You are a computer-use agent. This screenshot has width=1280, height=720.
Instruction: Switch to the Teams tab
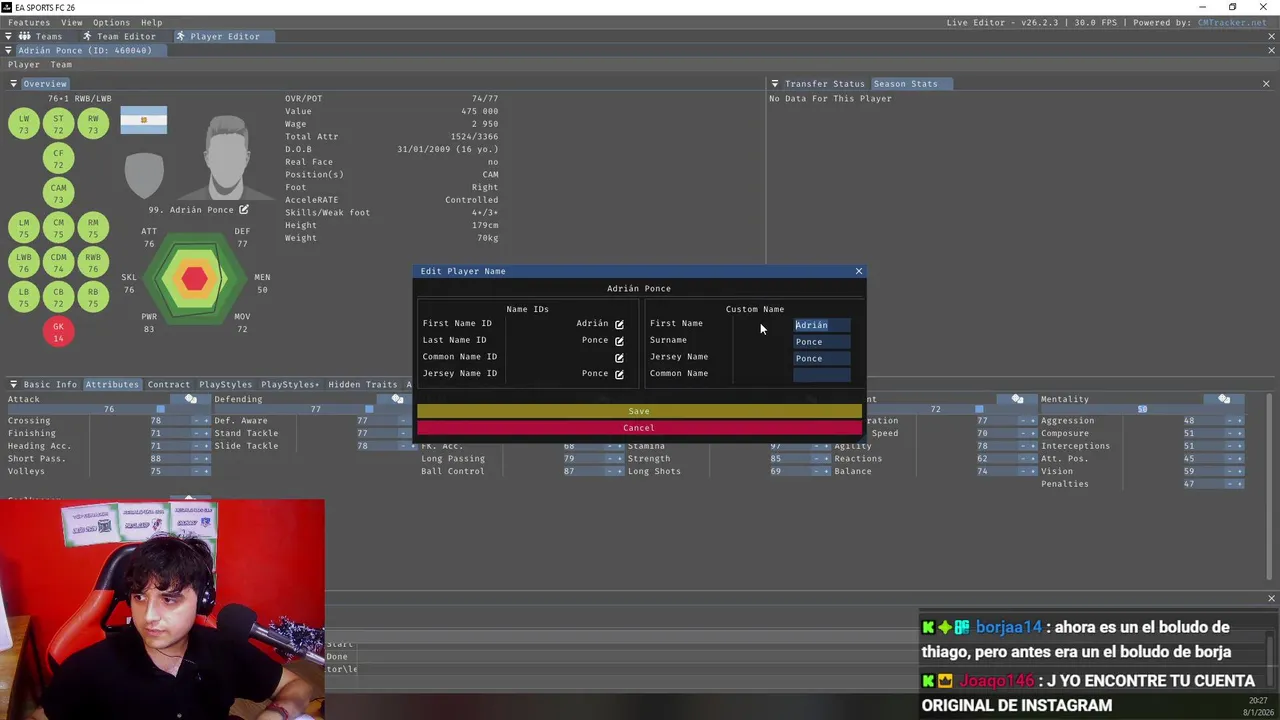point(42,36)
